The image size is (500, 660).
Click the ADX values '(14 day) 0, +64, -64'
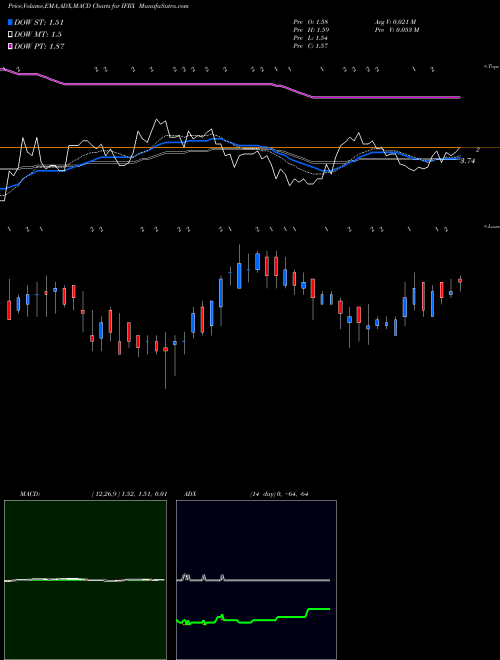pos(279,494)
